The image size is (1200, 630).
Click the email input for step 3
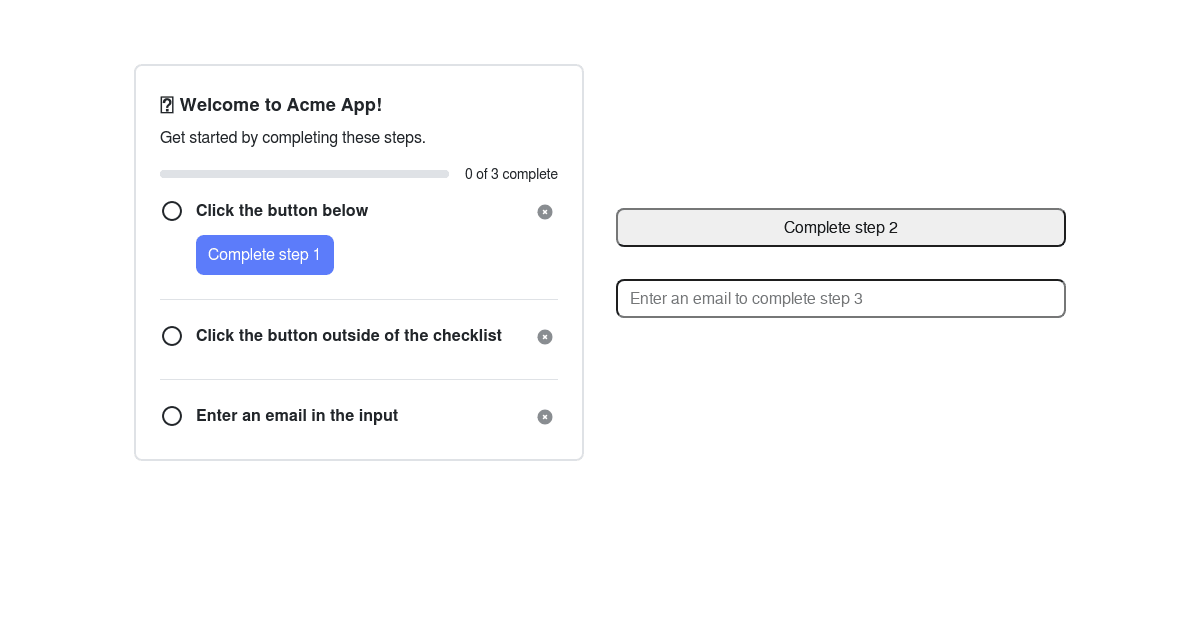click(840, 298)
